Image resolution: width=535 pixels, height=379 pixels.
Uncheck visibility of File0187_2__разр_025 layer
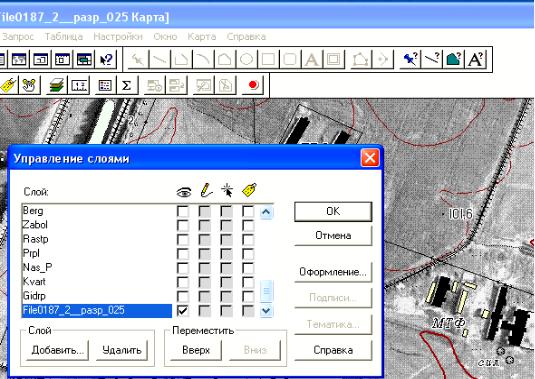[x=183, y=311]
